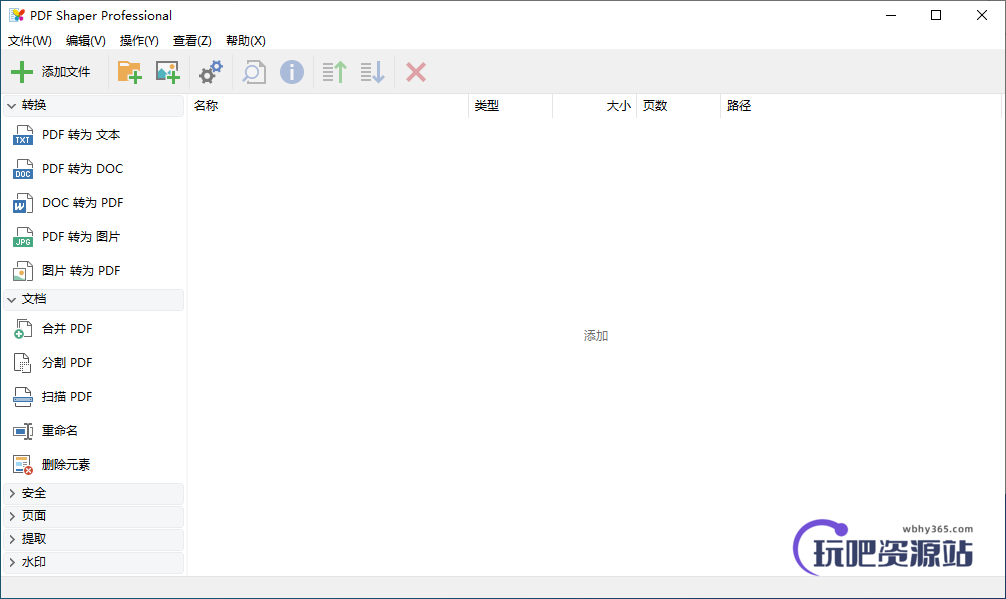This screenshot has height=599, width=1006.
Task: Click the split icon beside 分割 PDF
Action: tap(23, 363)
